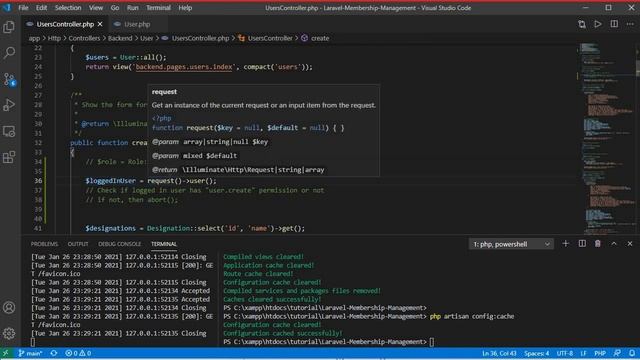
Task: Open Manage gear settings menu
Action: pyautogui.click(x=9, y=333)
